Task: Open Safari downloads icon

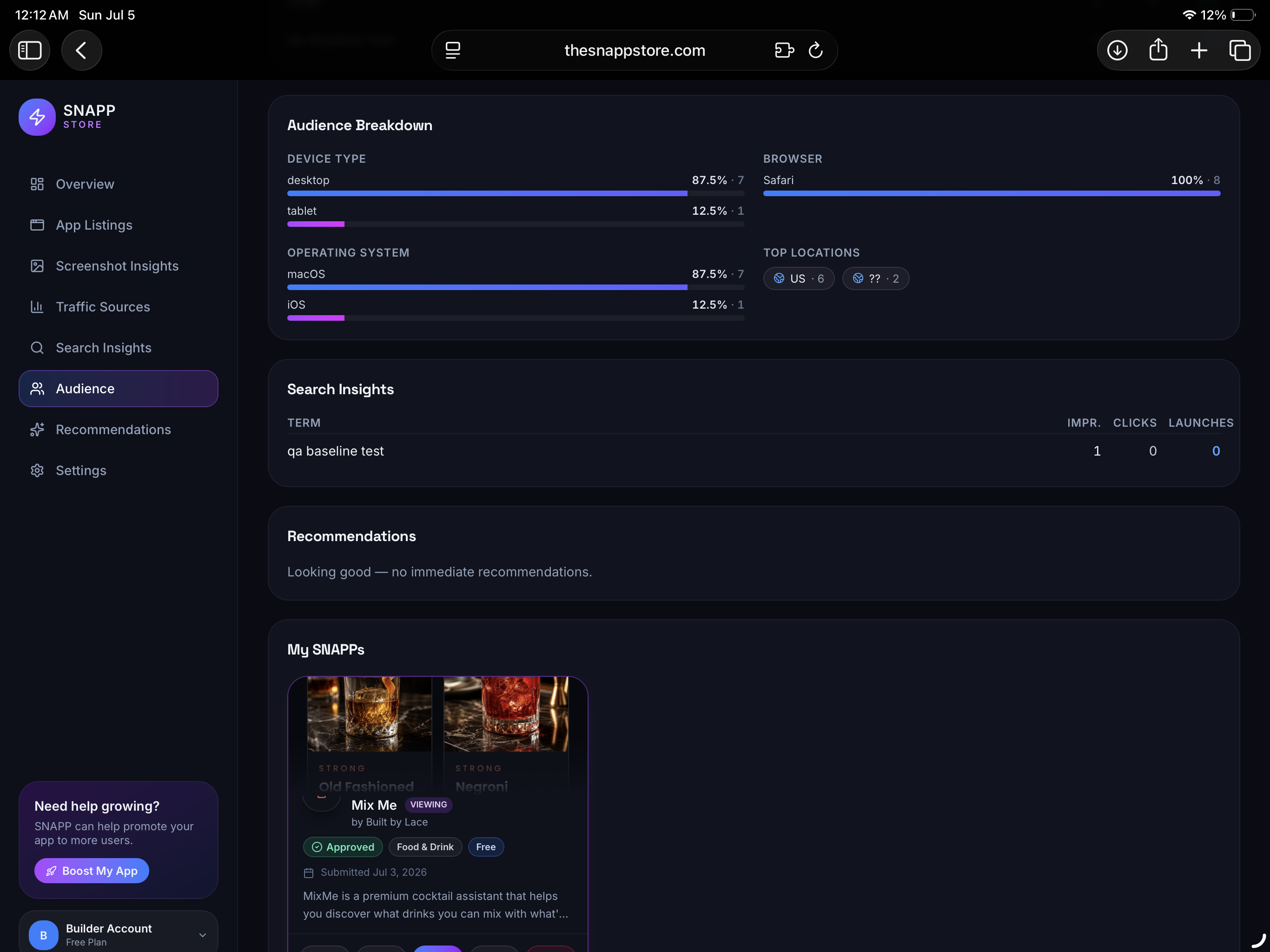Action: click(x=1117, y=51)
